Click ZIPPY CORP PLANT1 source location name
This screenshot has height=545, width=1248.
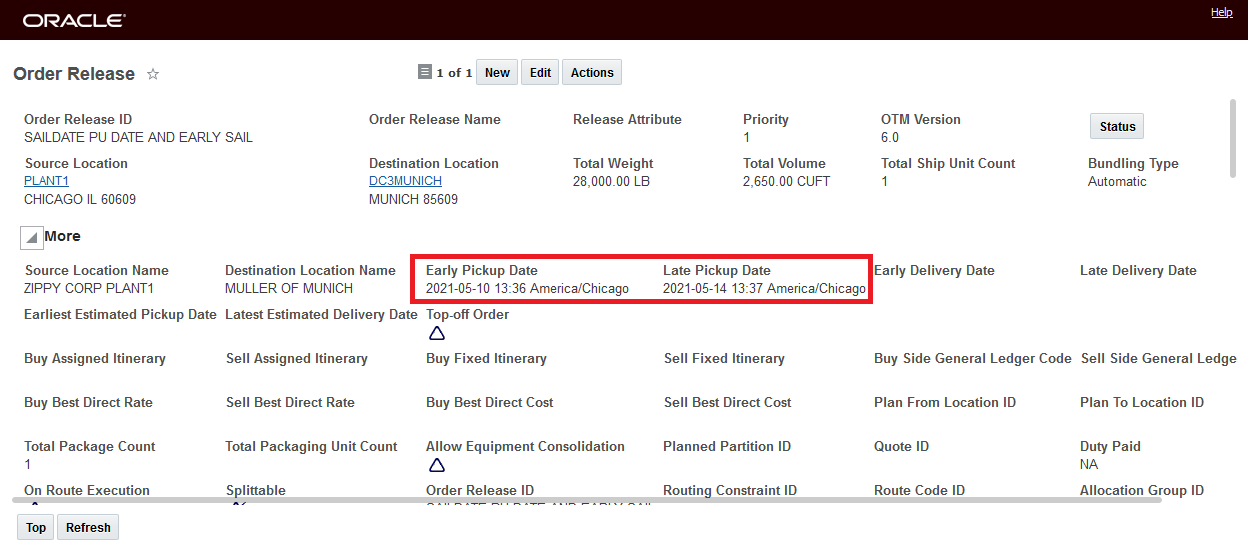[x=89, y=288]
